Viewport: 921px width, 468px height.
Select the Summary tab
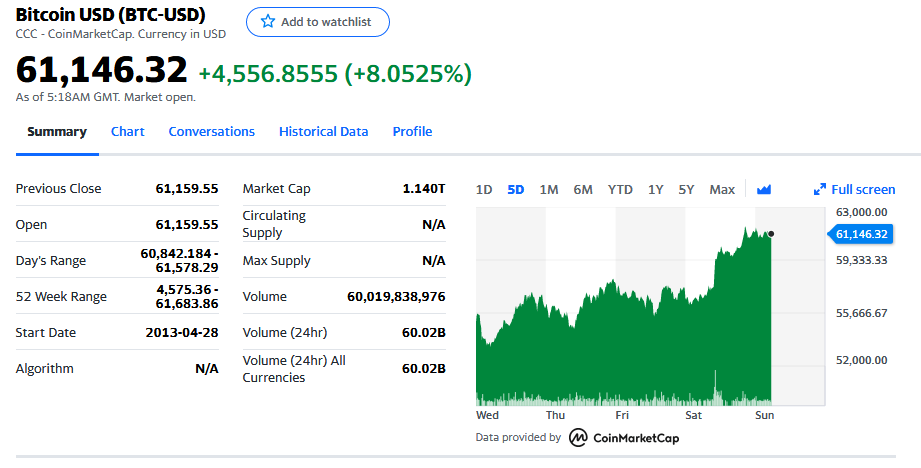pos(57,132)
